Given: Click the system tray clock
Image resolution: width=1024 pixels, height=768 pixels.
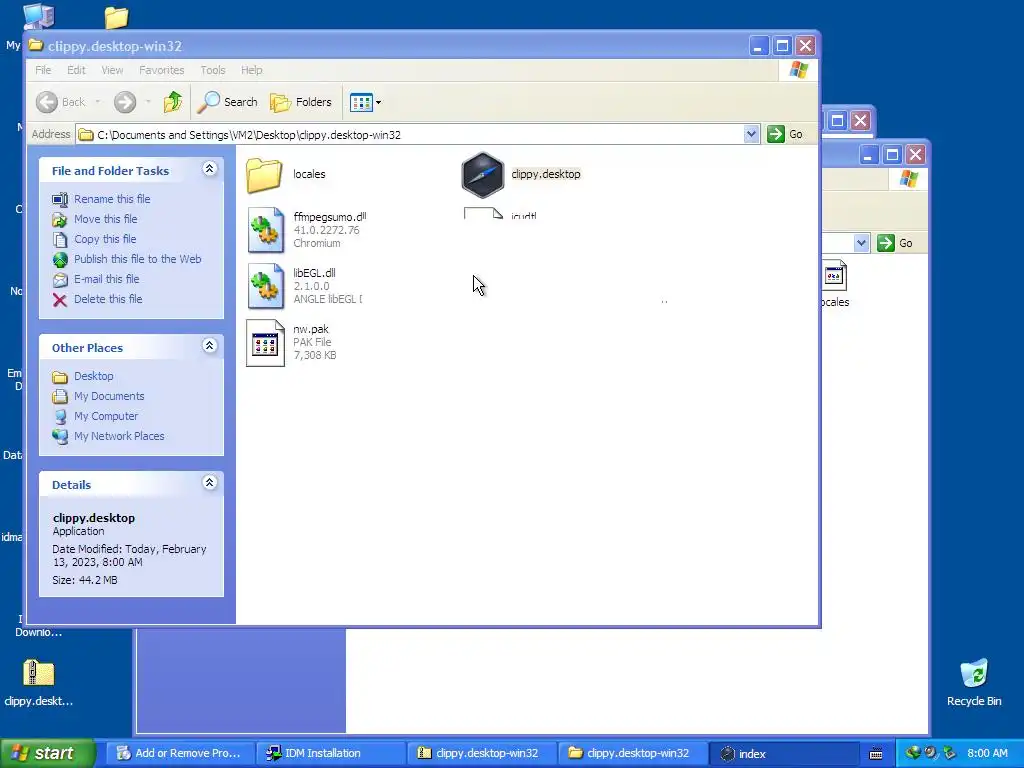Looking at the screenshot, I should pos(987,753).
